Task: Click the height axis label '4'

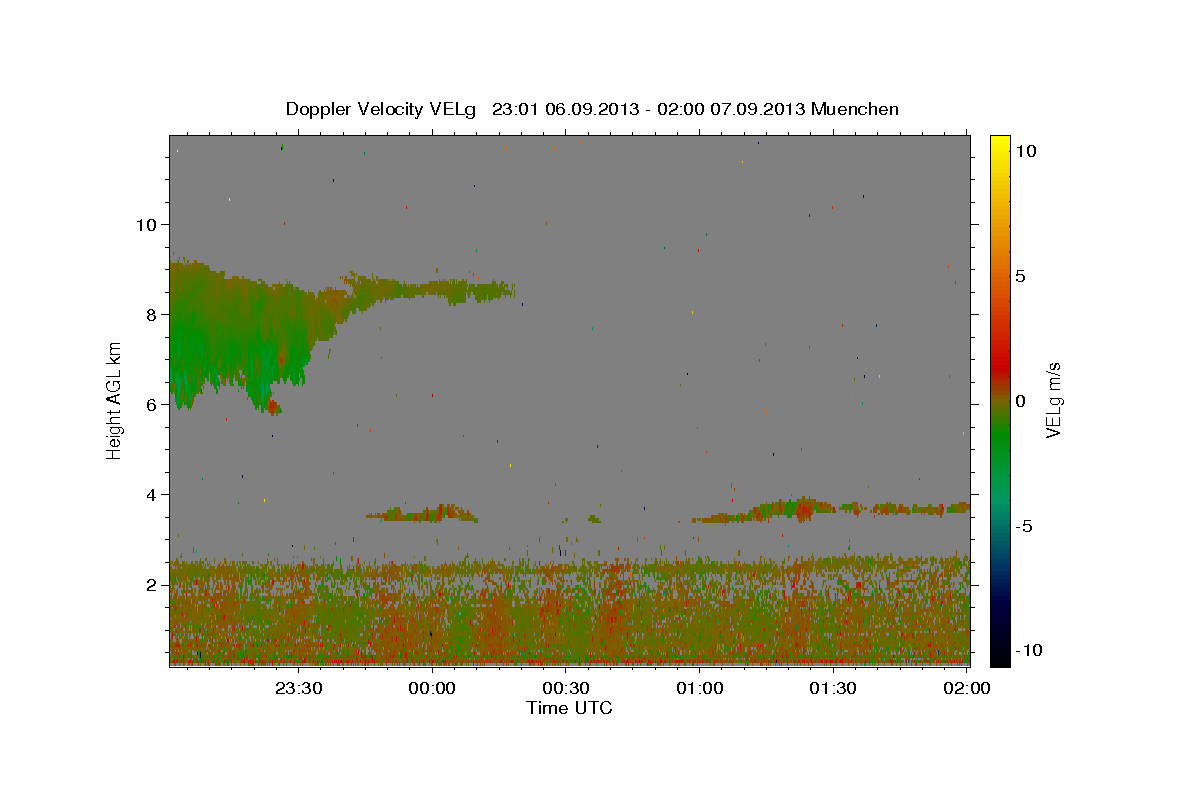Action: [152, 494]
